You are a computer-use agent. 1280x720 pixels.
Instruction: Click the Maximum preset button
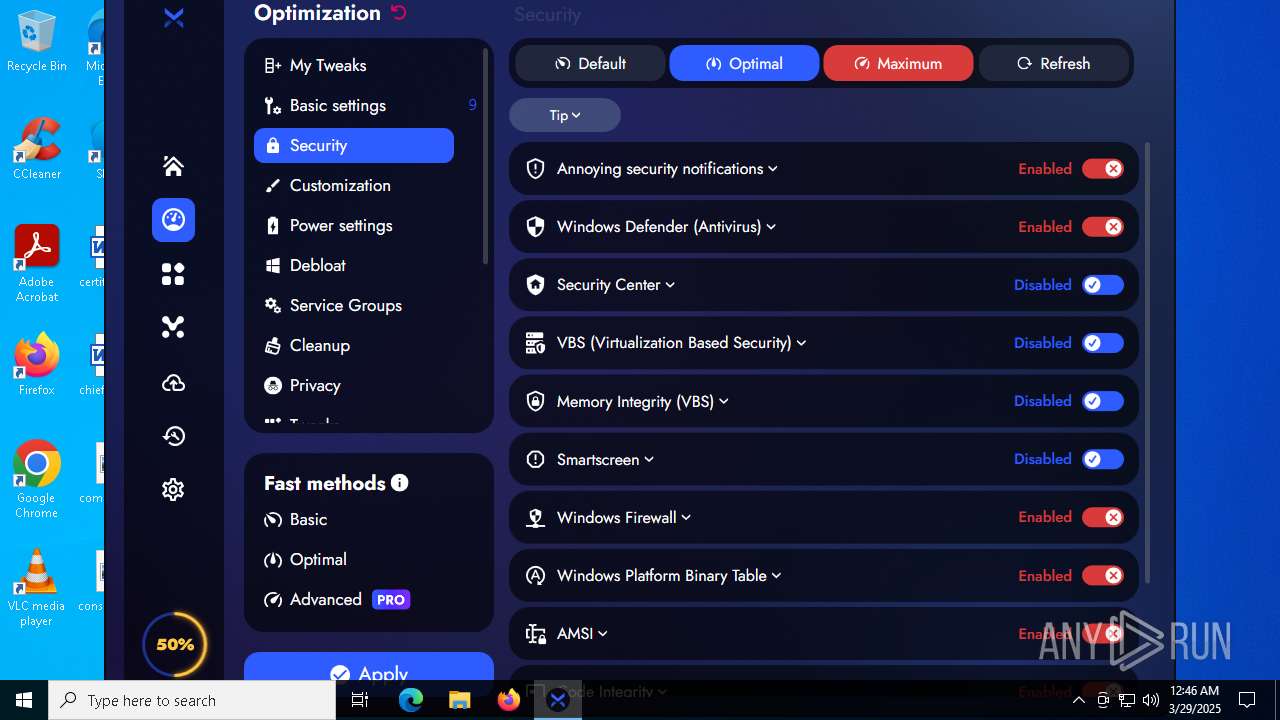click(x=898, y=63)
